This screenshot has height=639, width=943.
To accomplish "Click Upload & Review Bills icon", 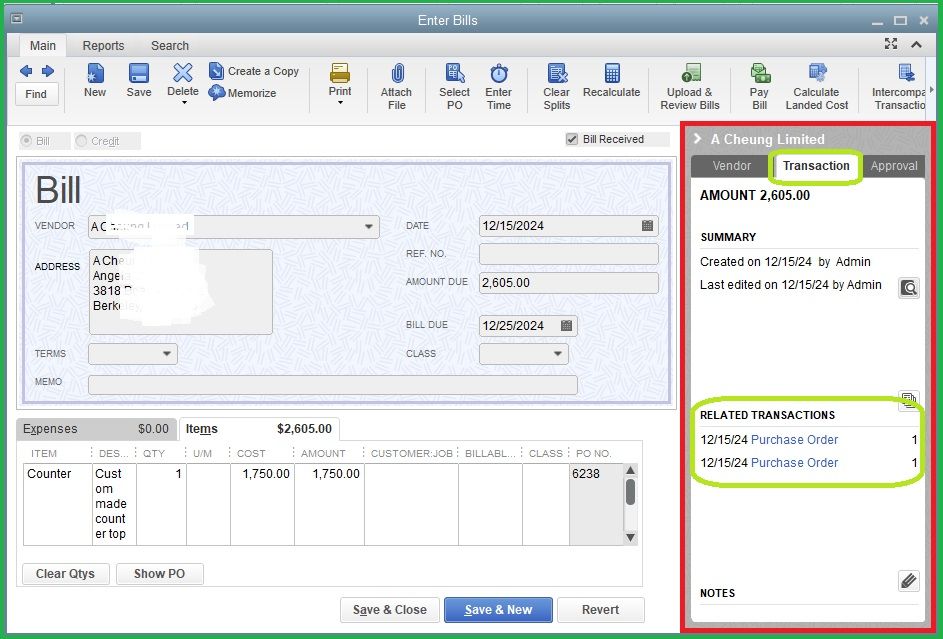I will click(690, 73).
